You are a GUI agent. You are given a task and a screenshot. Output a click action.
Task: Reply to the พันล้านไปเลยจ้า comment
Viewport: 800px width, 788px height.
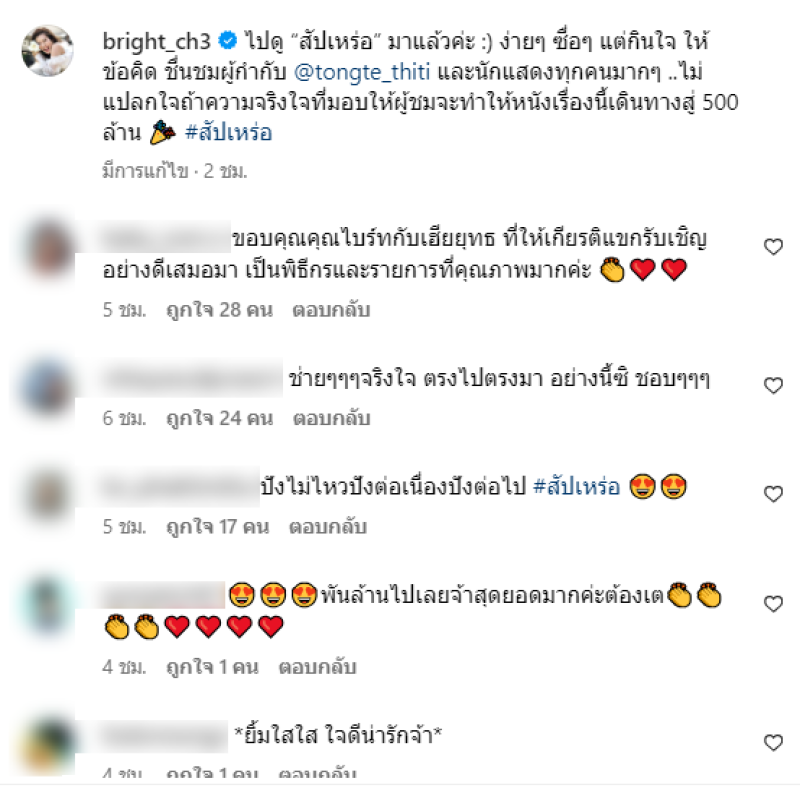[317, 667]
